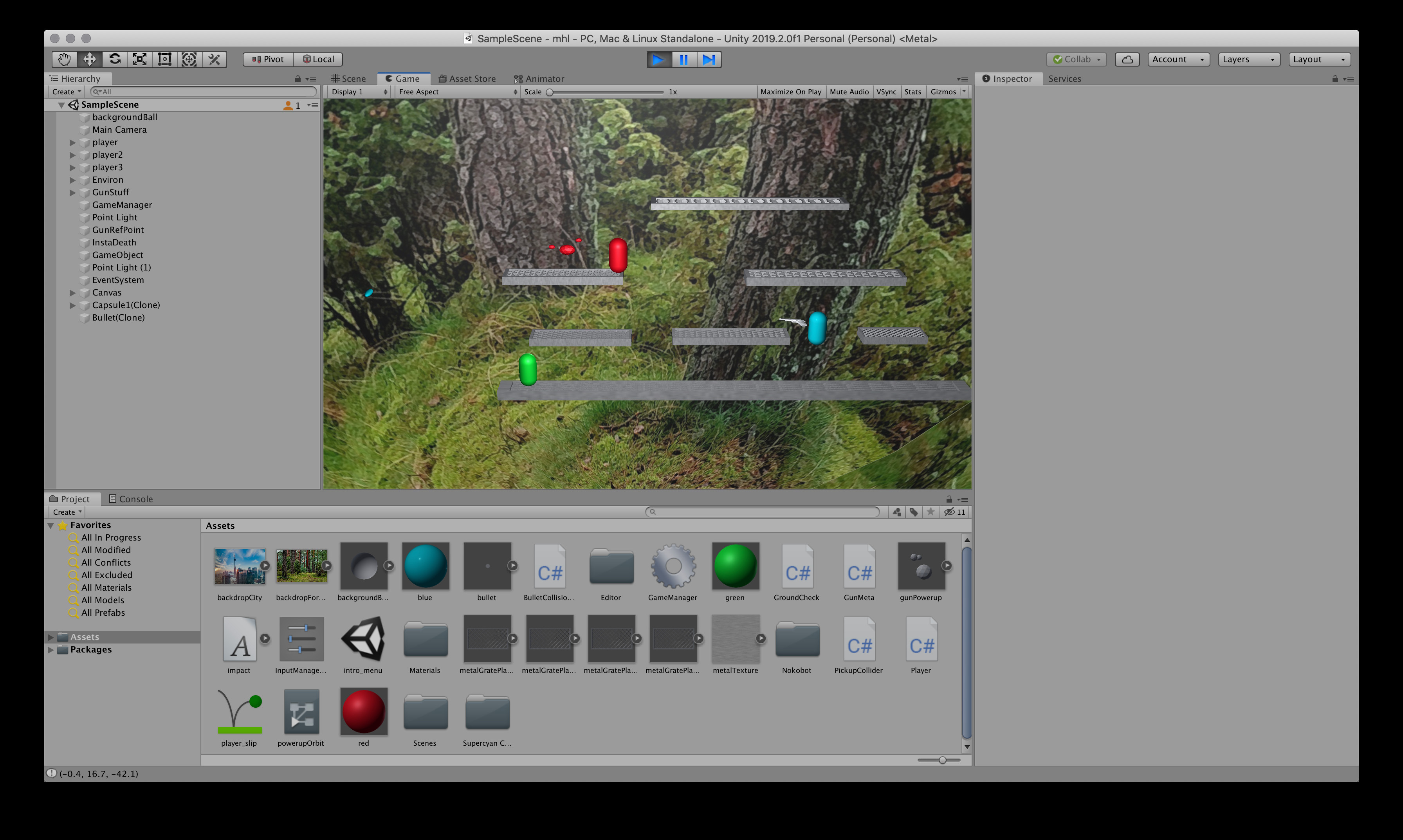
Task: Click the Project search field
Action: coord(762,512)
